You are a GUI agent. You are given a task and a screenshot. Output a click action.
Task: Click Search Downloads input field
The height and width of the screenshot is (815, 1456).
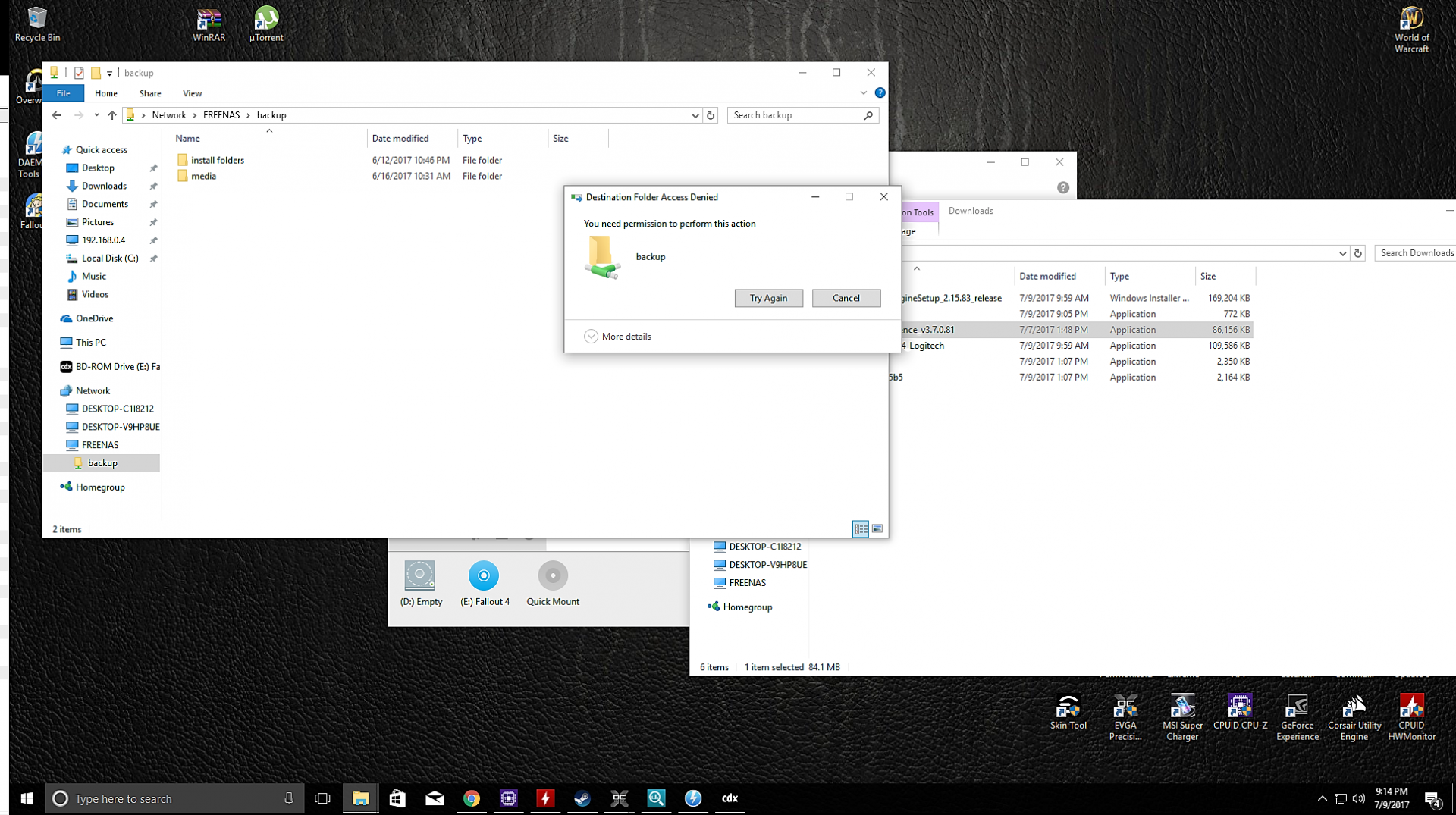[x=1416, y=253]
